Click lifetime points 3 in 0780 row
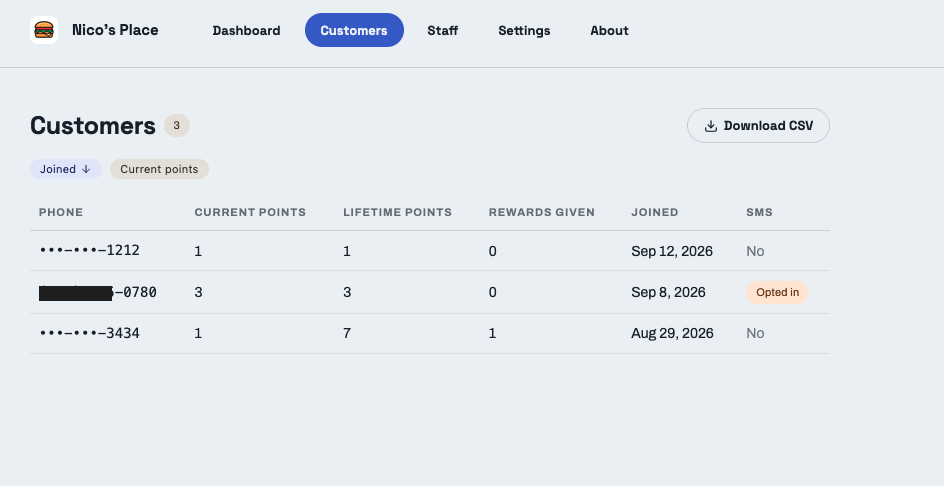This screenshot has height=486, width=944. [x=347, y=292]
